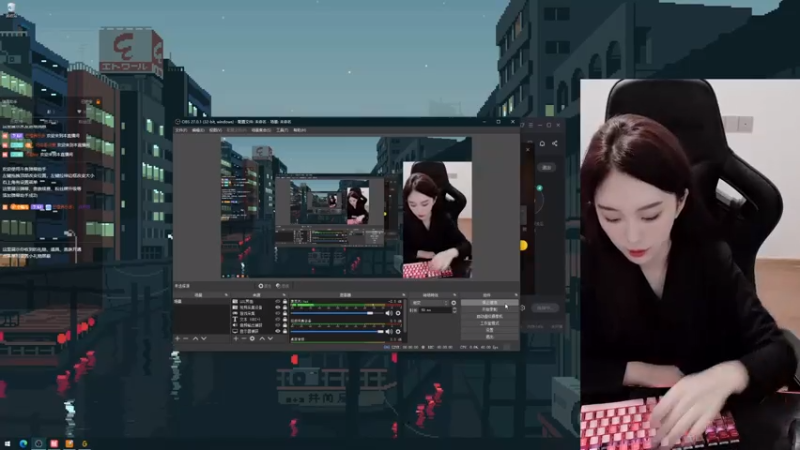This screenshot has width=800, height=450.
Task: Open the scene transition type dropdown
Action: pos(430,303)
